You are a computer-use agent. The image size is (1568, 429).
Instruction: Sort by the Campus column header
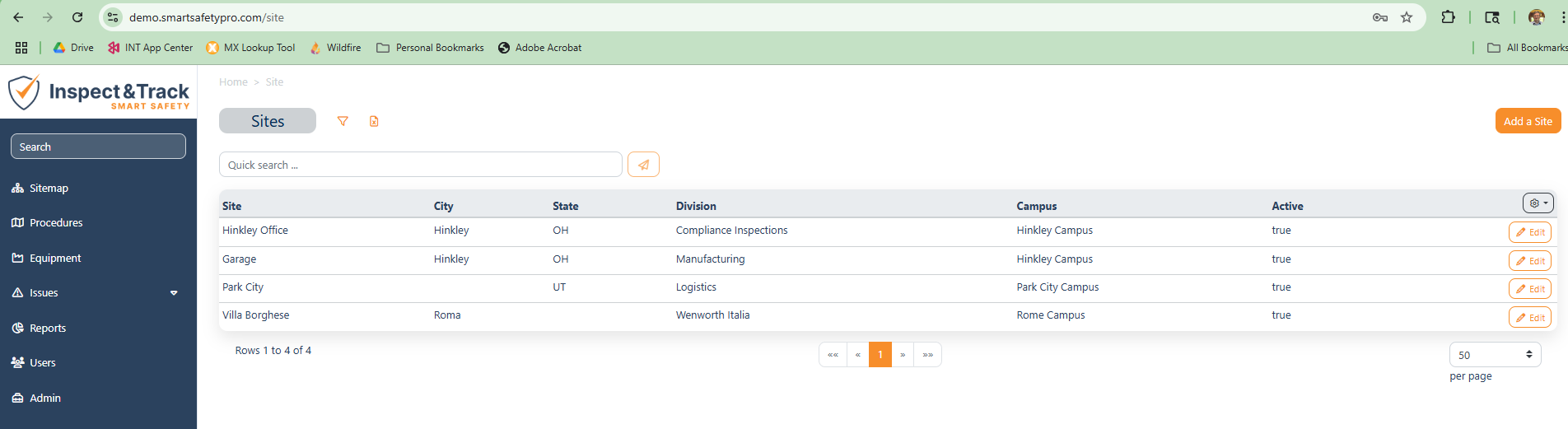(1036, 207)
